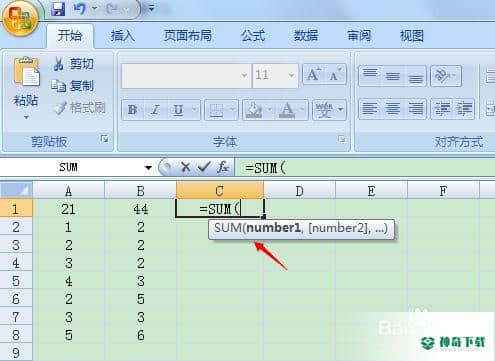The width and height of the screenshot is (495, 361).
Task: Toggle Italic formatting
Action: (155, 110)
